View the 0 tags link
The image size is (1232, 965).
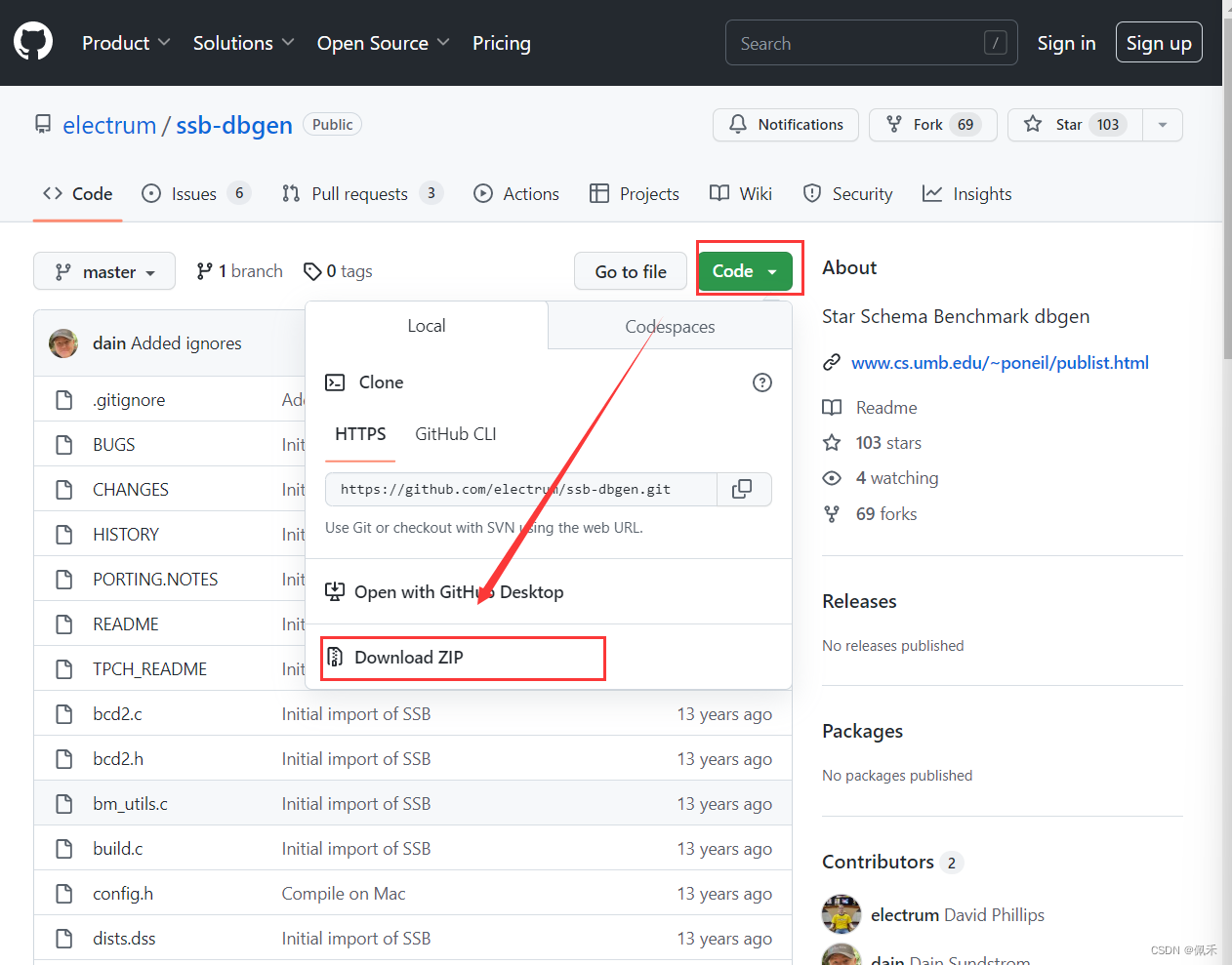[338, 271]
